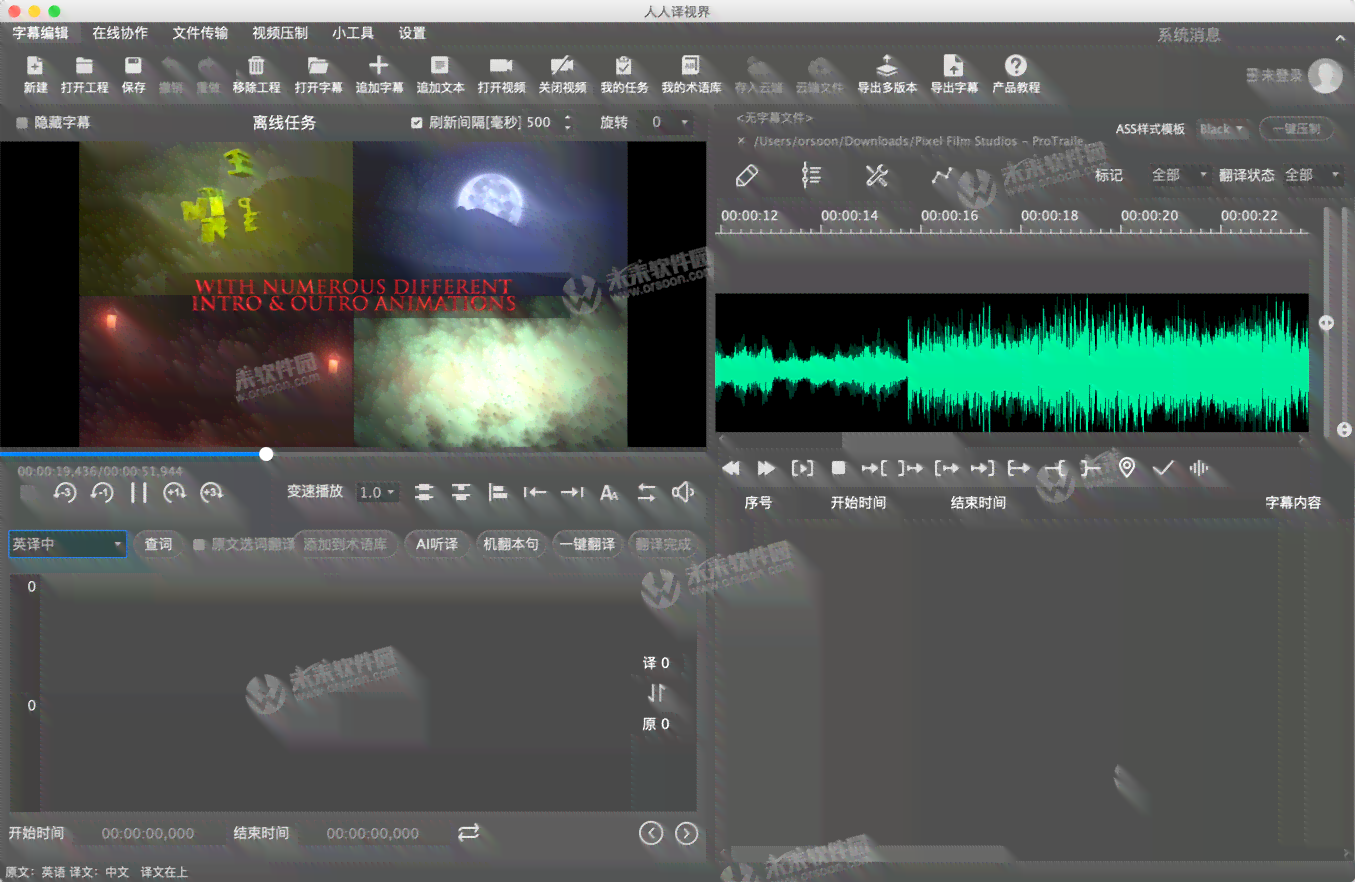Open 我的术语库 glossary icon
Screen dimensions: 1355x882
coord(690,67)
